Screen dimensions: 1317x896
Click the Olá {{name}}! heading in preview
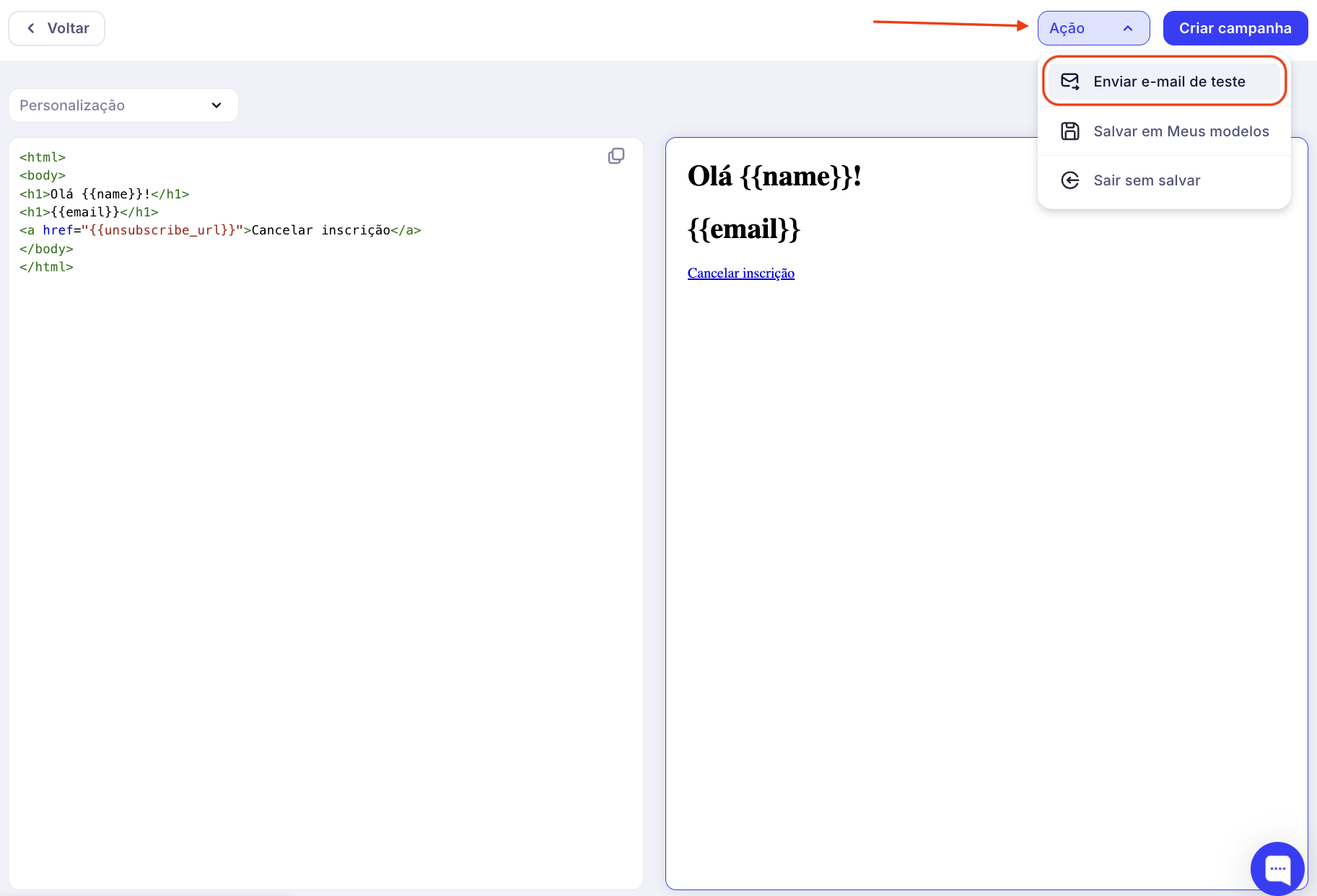(x=774, y=176)
